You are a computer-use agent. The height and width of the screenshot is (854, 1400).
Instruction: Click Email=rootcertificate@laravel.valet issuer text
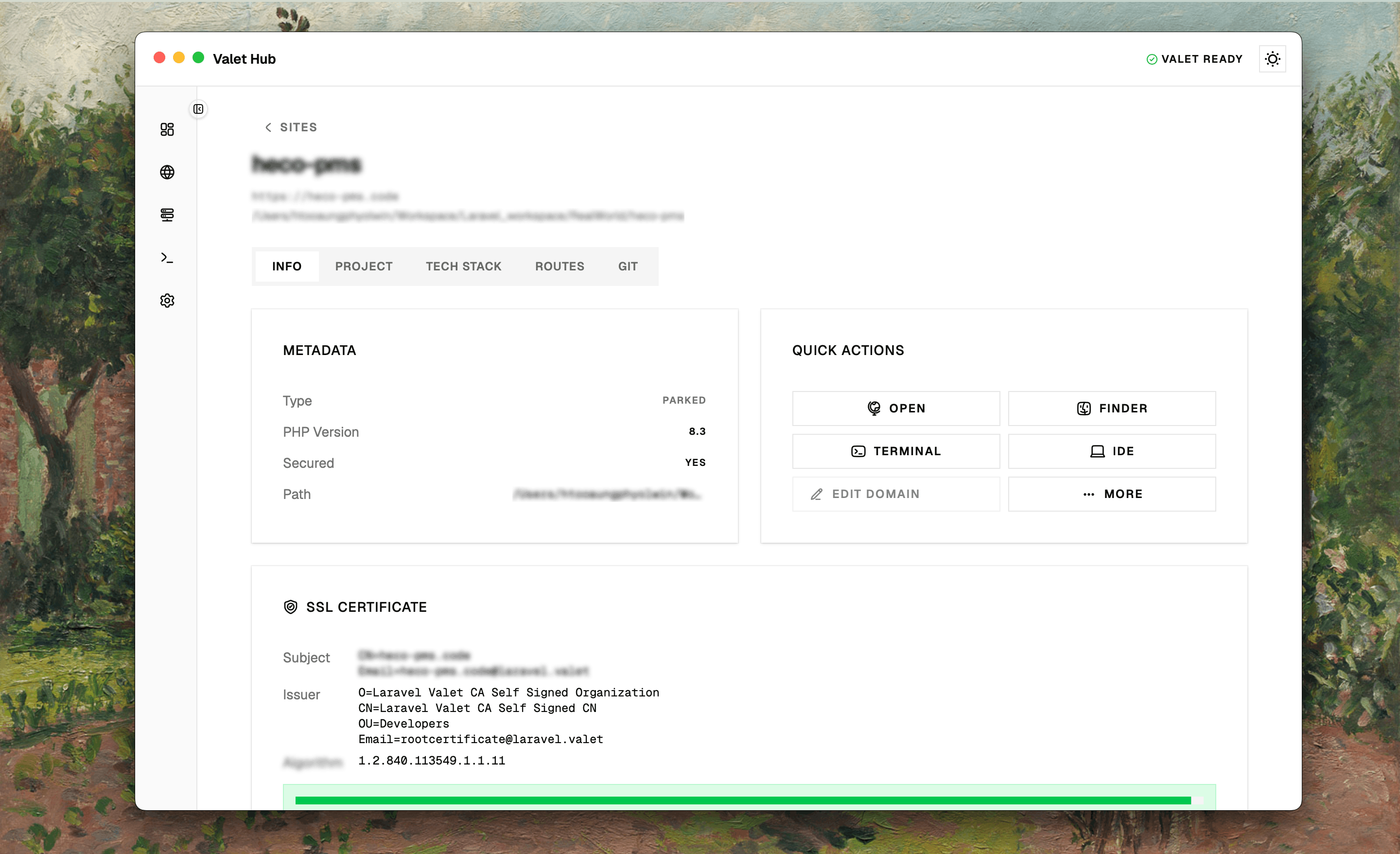click(x=481, y=739)
